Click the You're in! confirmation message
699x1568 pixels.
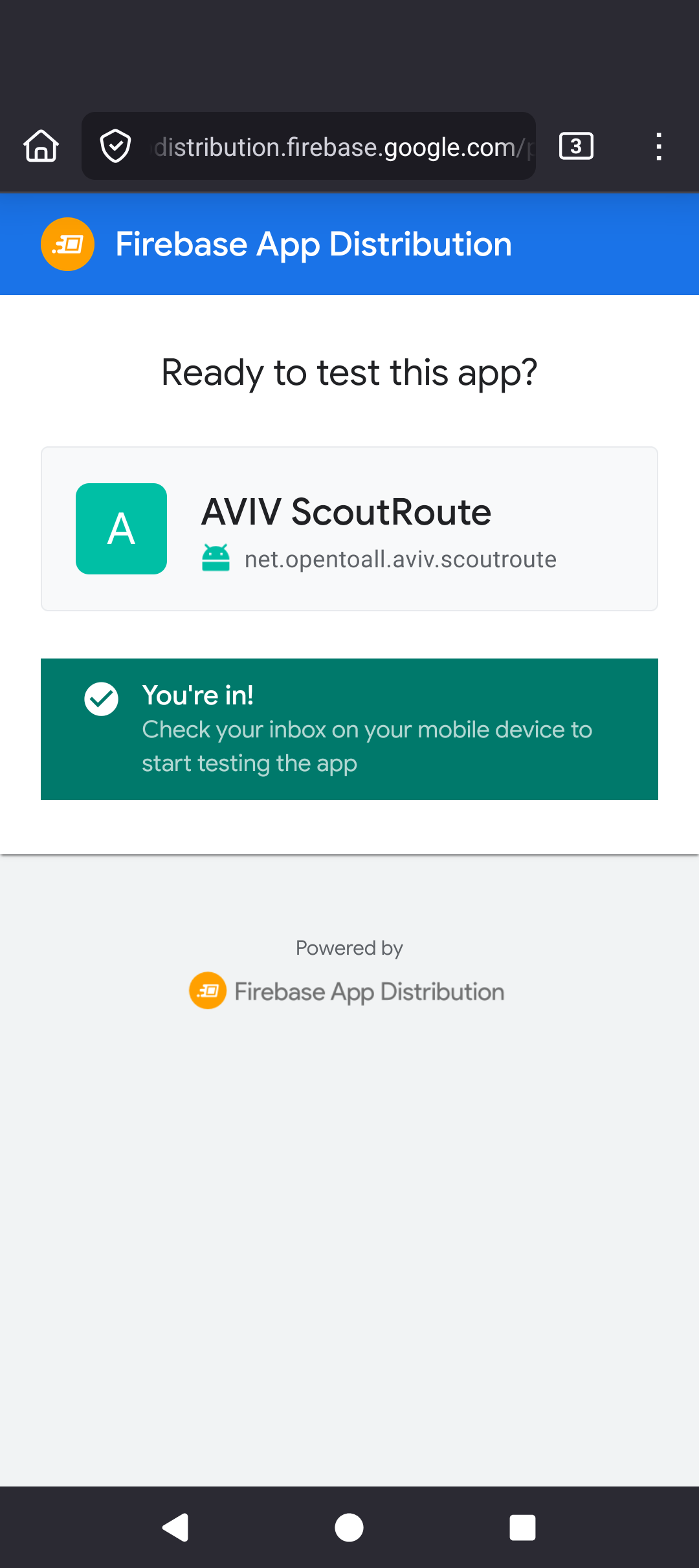click(x=198, y=695)
